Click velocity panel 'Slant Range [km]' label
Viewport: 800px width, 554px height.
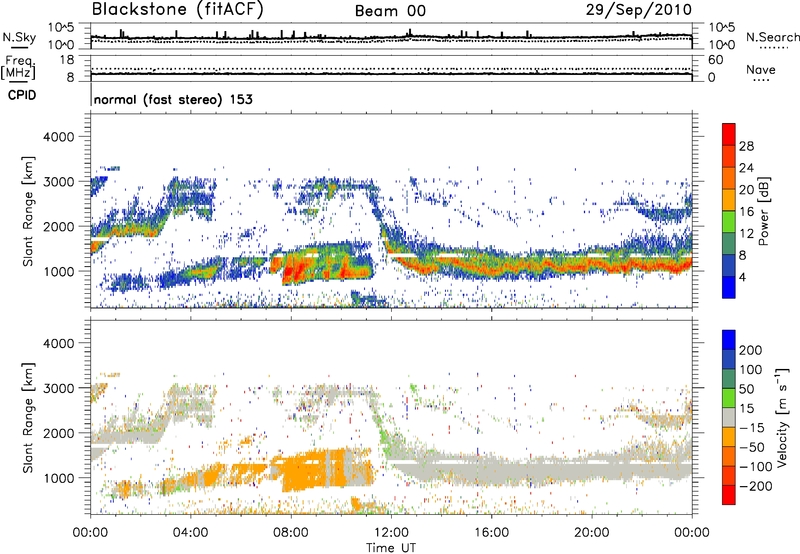(x=28, y=417)
